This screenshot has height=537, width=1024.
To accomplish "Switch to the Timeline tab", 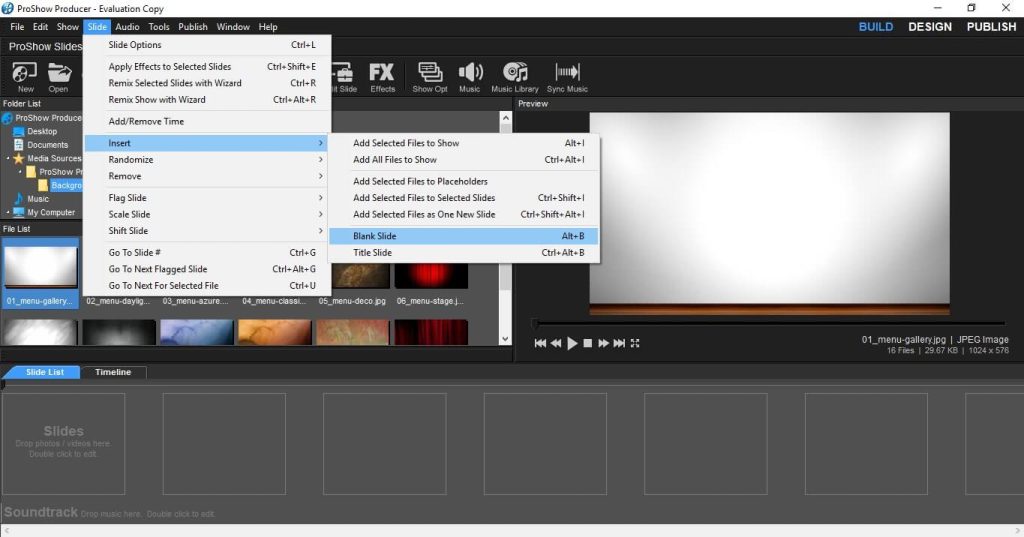I will [x=113, y=372].
